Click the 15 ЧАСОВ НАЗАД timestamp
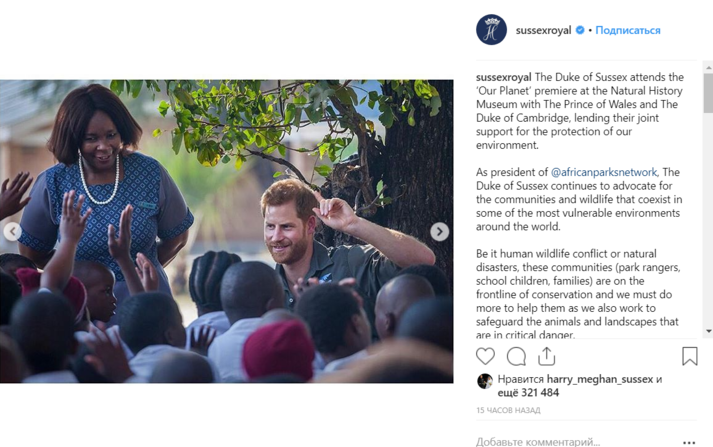The height and width of the screenshot is (447, 713). click(508, 411)
